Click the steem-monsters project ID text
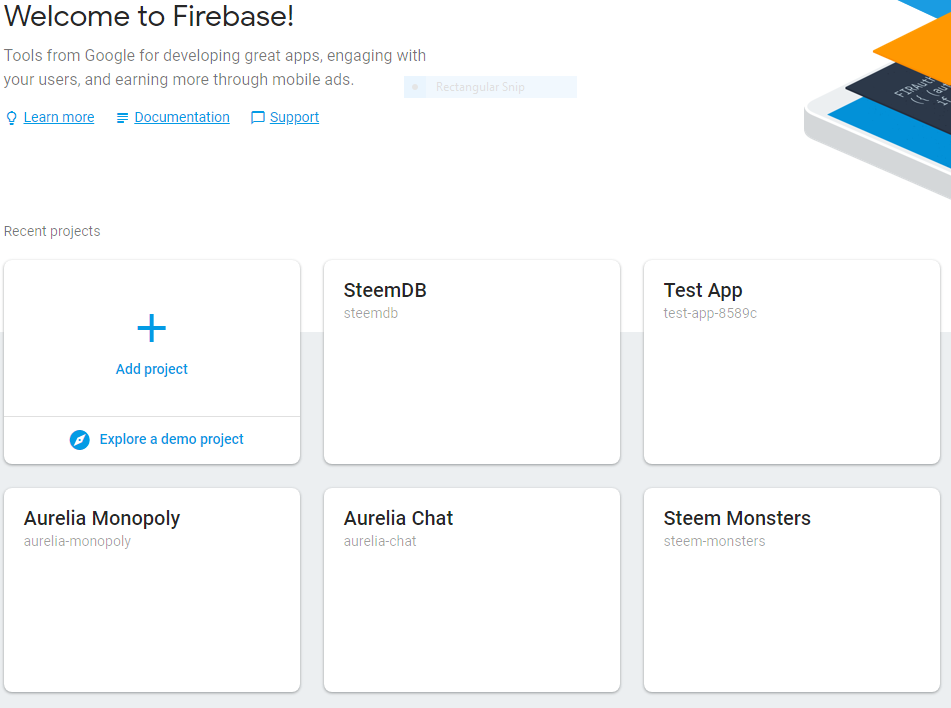 714,541
